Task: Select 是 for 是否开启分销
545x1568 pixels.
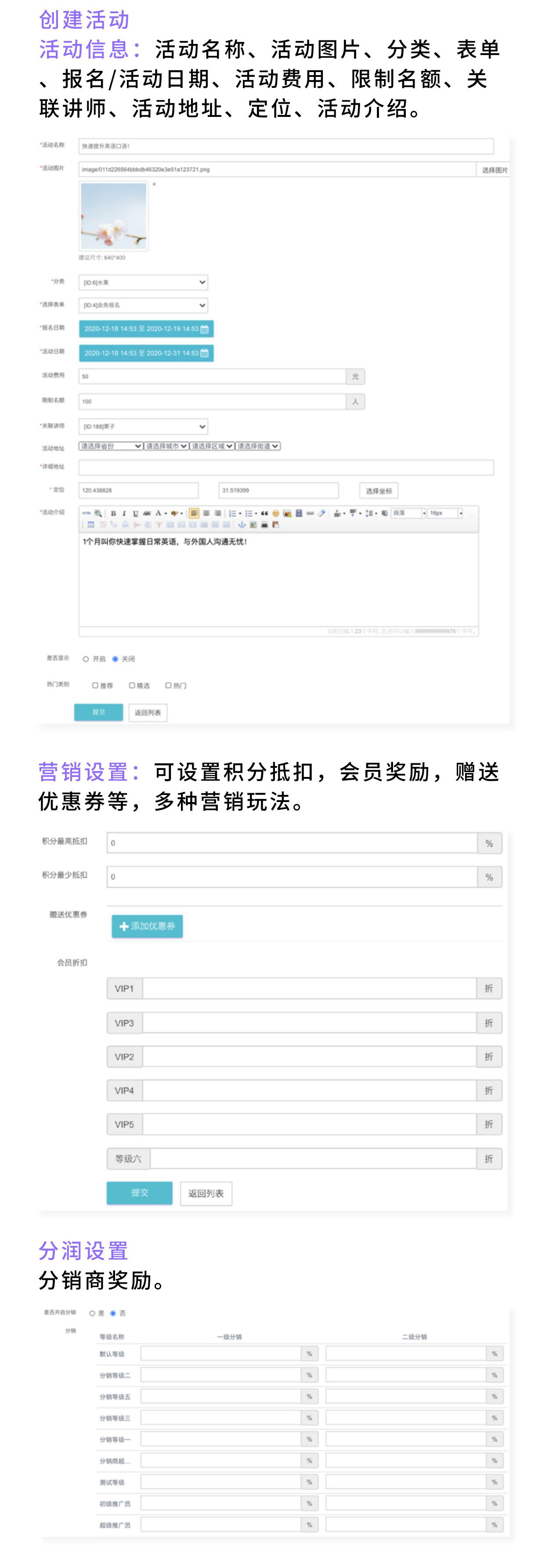Action: [x=93, y=1314]
